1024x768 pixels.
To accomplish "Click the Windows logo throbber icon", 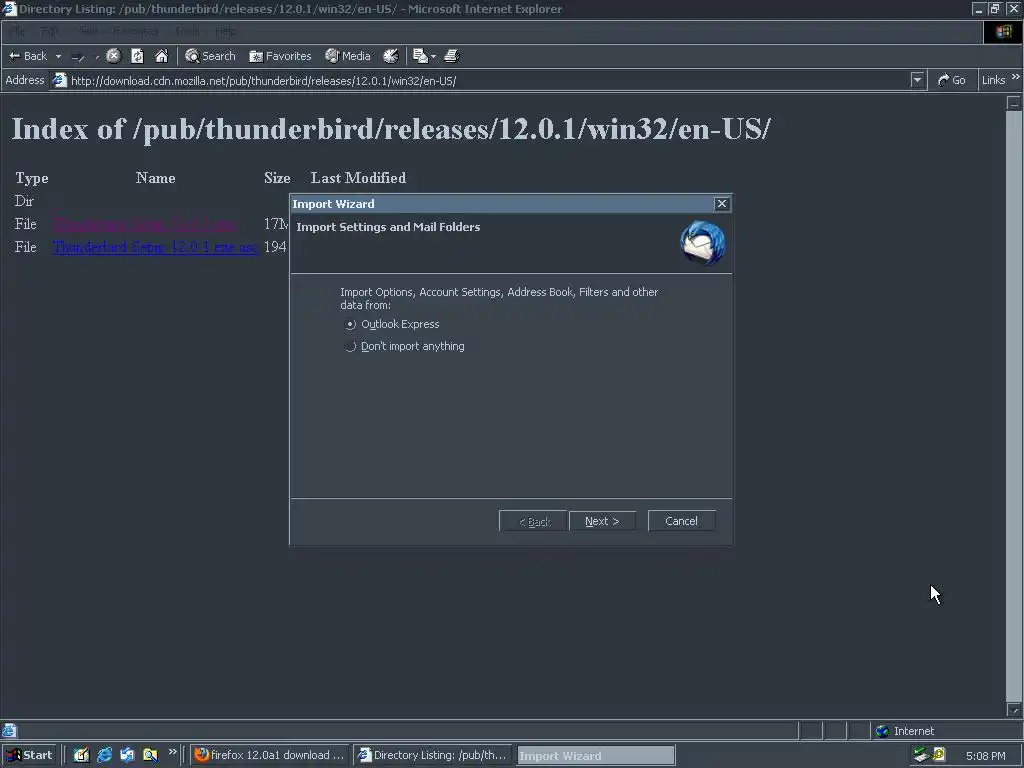I will 1003,31.
